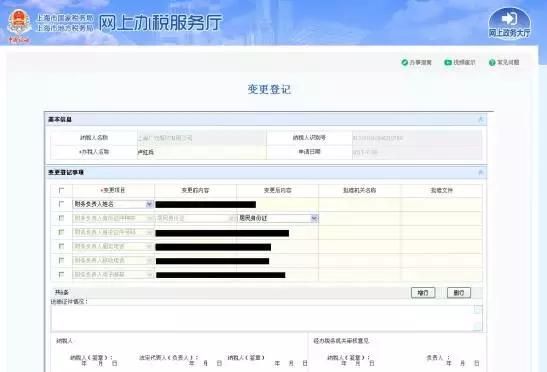Click the text area scrollbar down arrow
The width and height of the screenshot is (547, 372).
(x=478, y=327)
